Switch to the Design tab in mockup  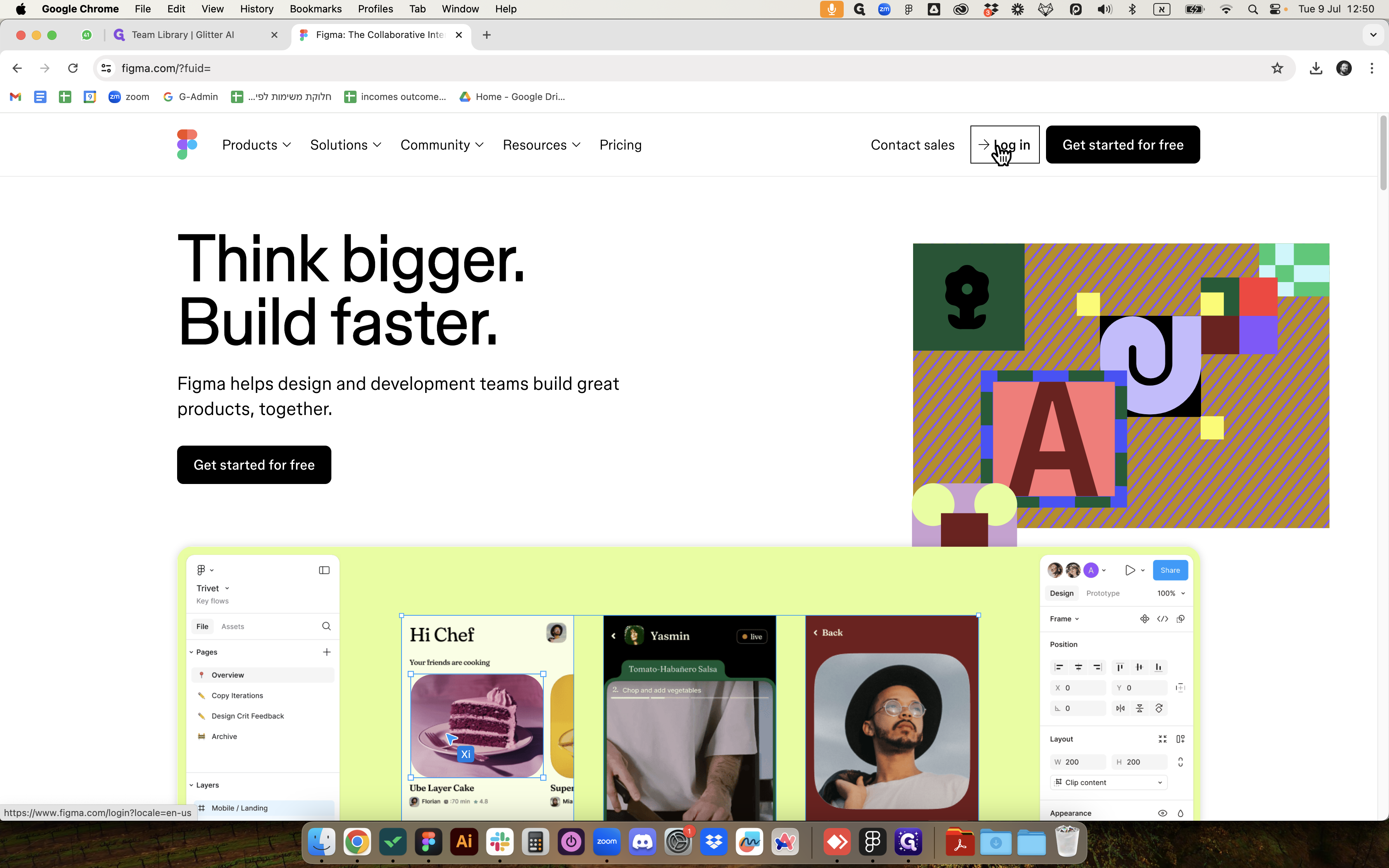coord(1062,594)
